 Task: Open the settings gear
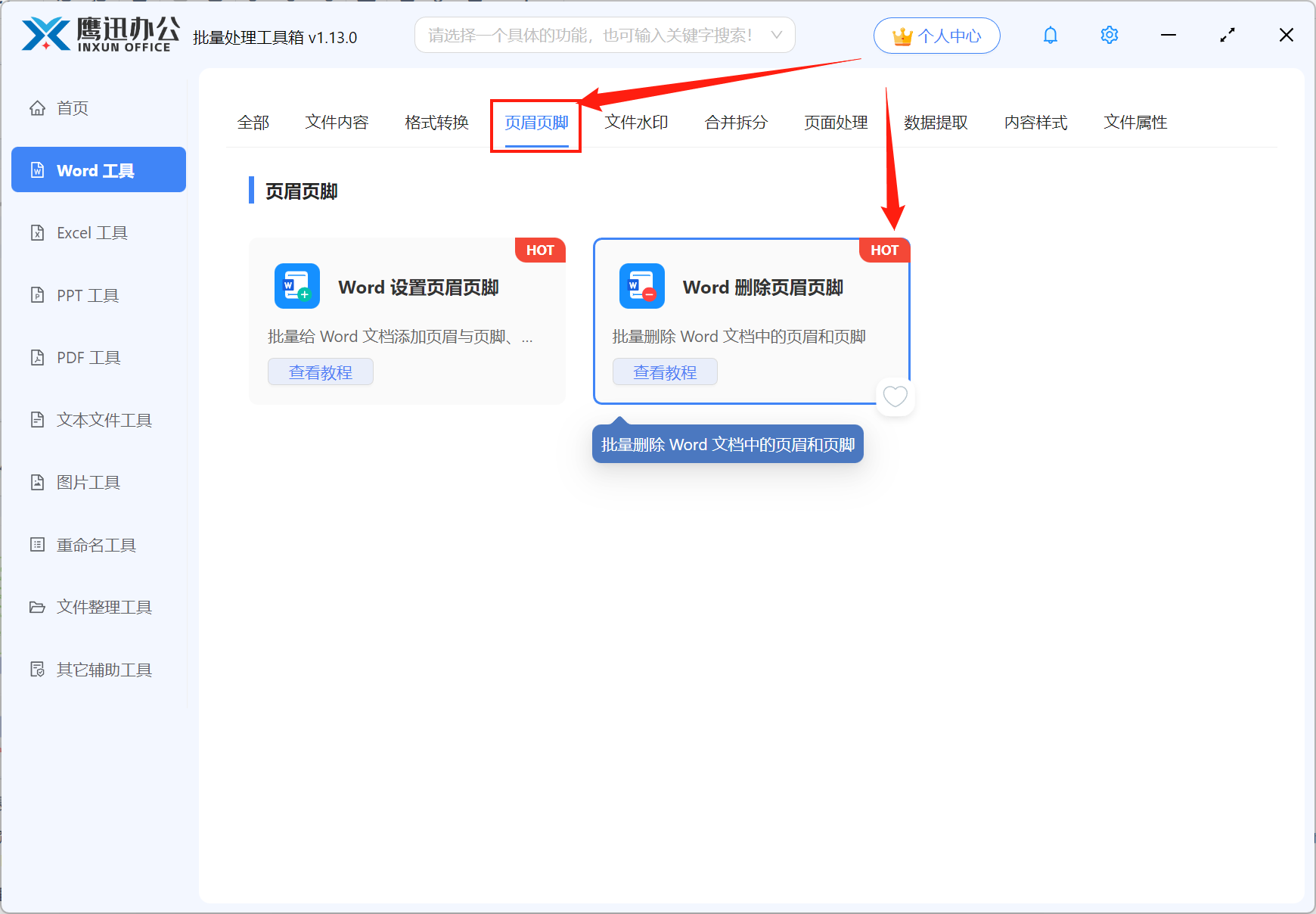(x=1109, y=35)
